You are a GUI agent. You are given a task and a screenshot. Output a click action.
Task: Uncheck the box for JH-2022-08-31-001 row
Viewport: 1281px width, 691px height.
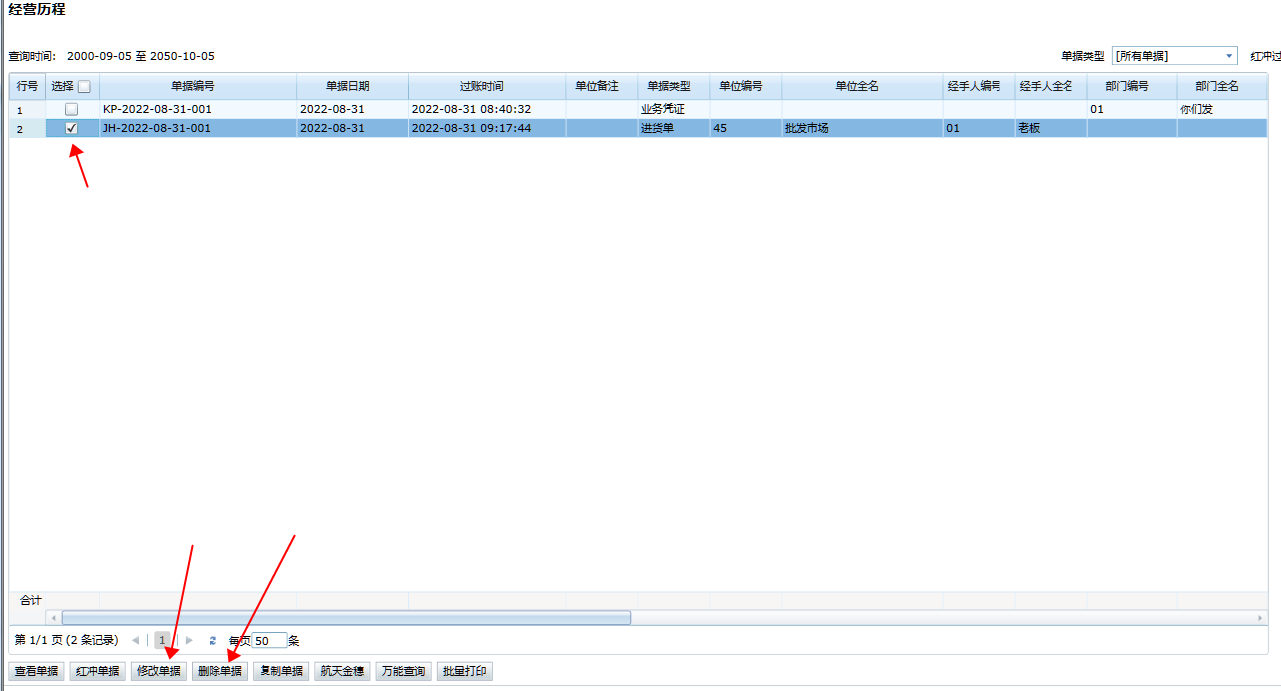coord(71,128)
